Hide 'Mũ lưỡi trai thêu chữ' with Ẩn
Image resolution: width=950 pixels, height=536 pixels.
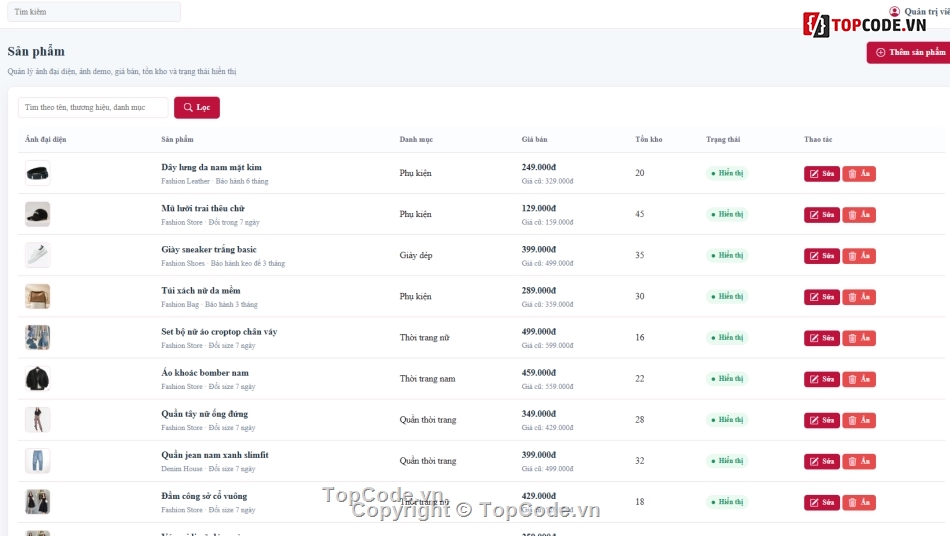point(859,215)
